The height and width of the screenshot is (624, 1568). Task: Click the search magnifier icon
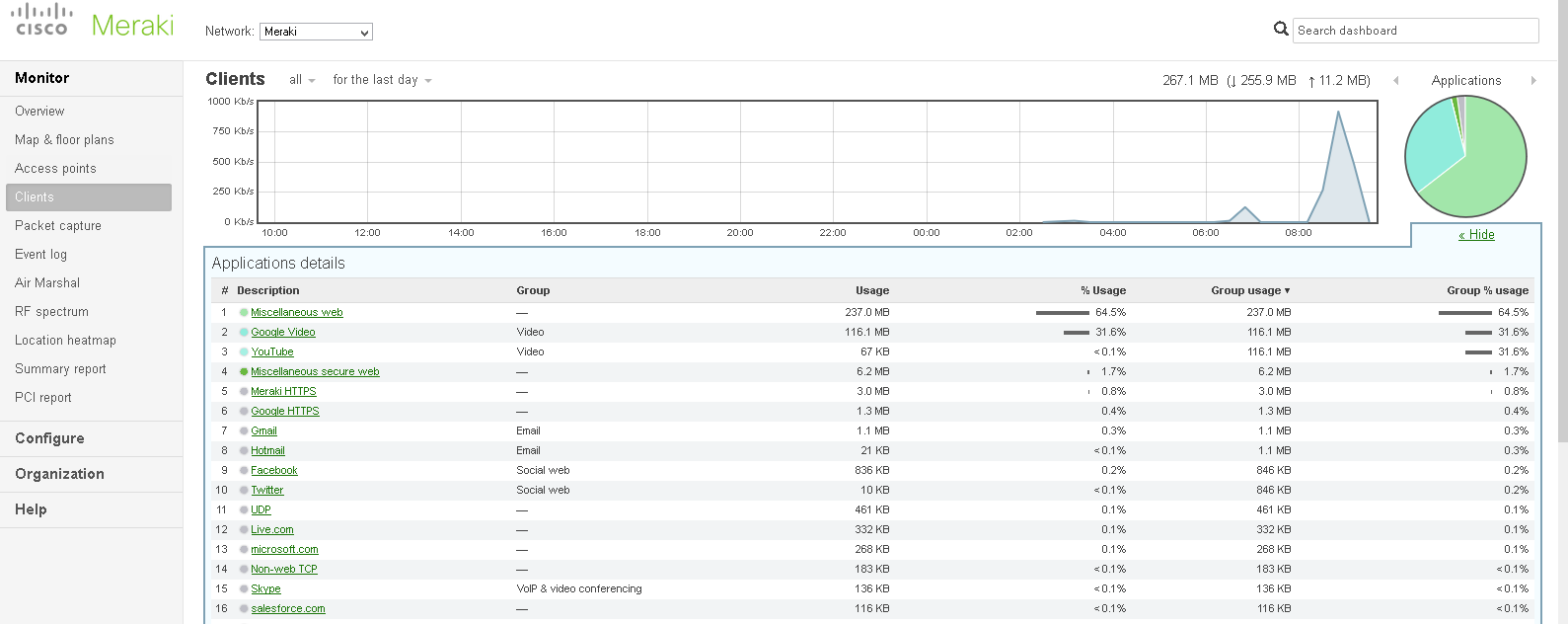pyautogui.click(x=1281, y=30)
